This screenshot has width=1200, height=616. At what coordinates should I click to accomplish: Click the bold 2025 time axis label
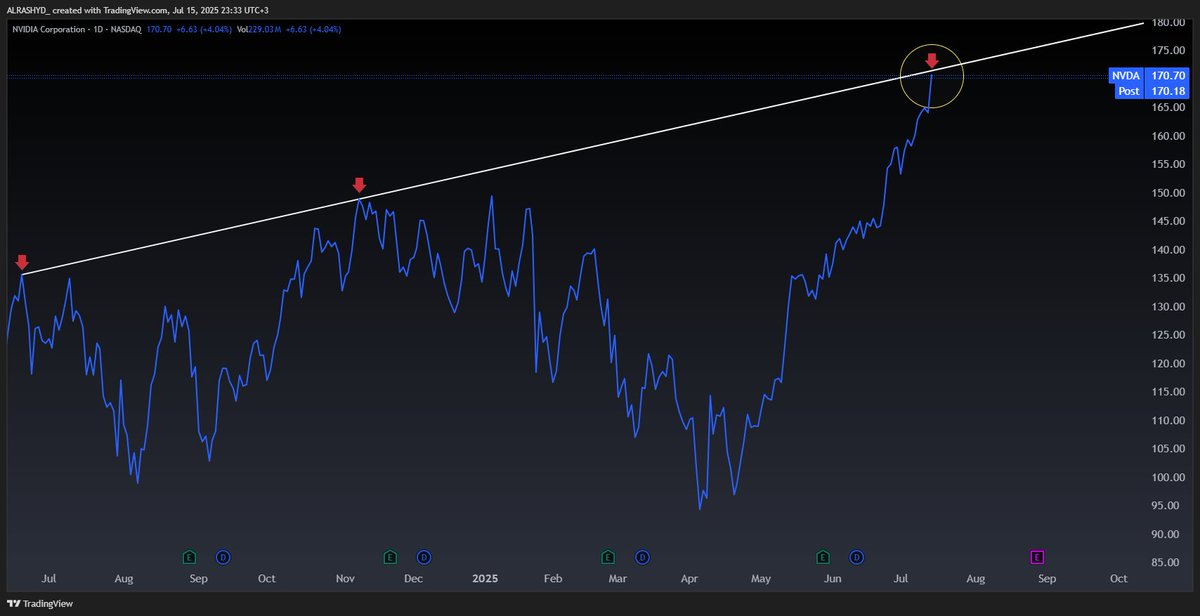pos(484,578)
